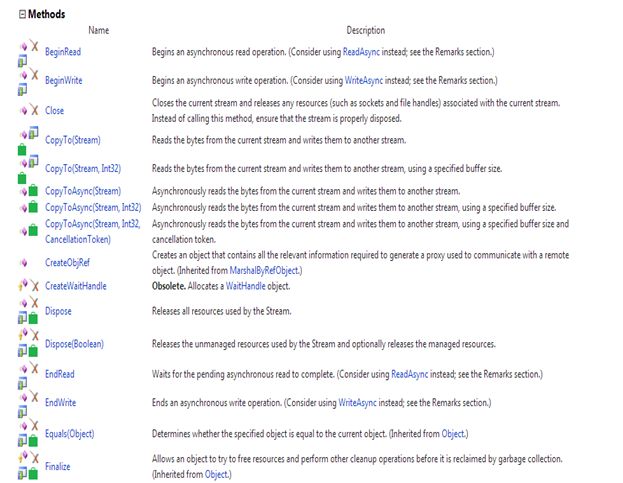Follow WriteAsync link in BeginWrite description

pyautogui.click(x=364, y=81)
